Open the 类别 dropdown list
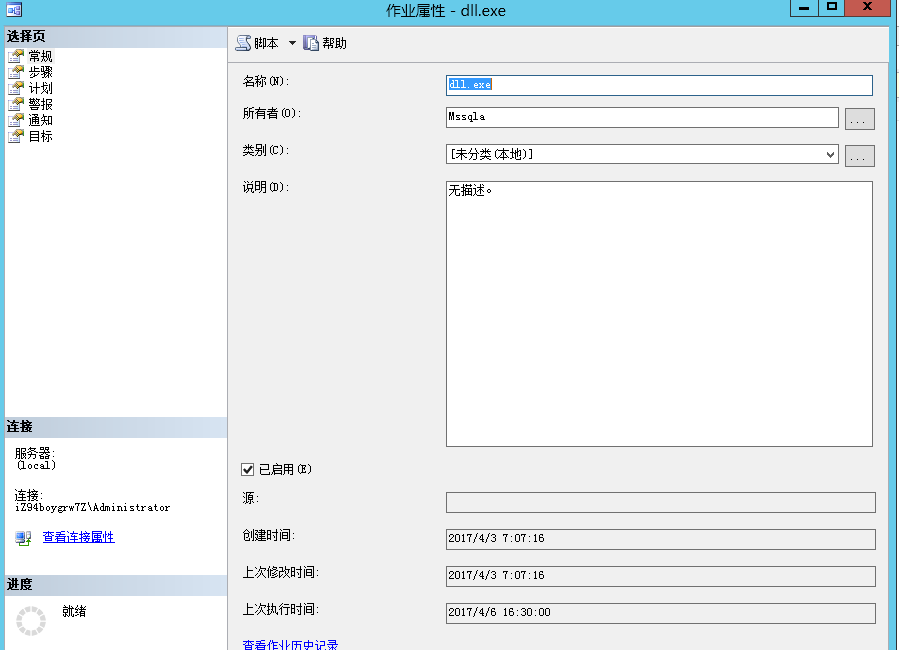This screenshot has height=650, width=899. click(x=830, y=155)
